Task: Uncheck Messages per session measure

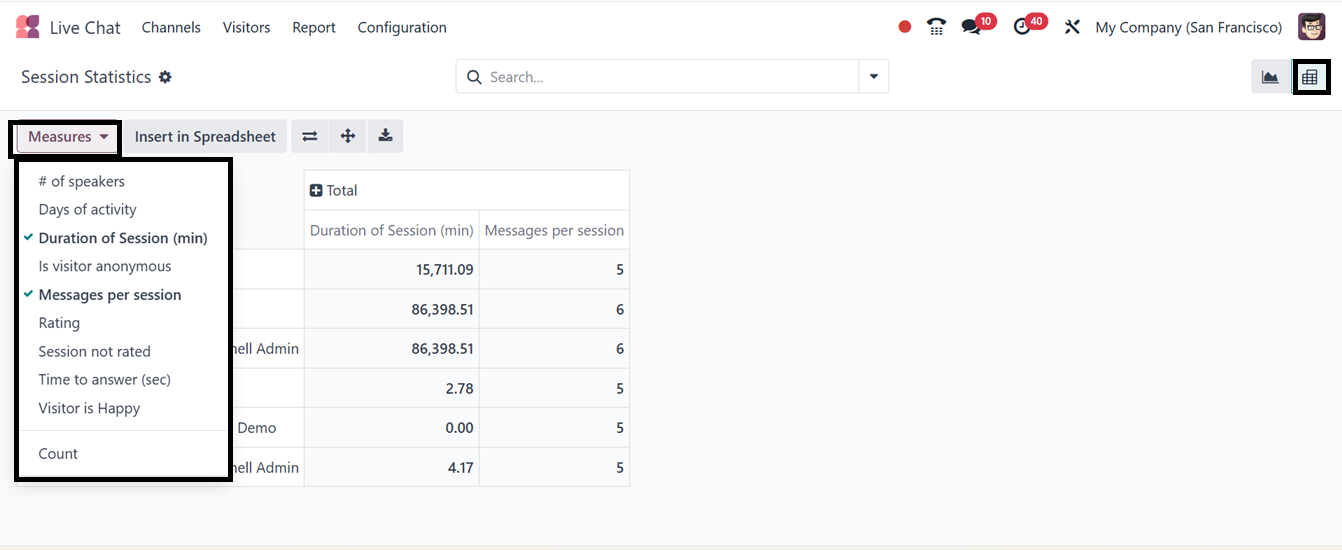Action: coord(109,295)
